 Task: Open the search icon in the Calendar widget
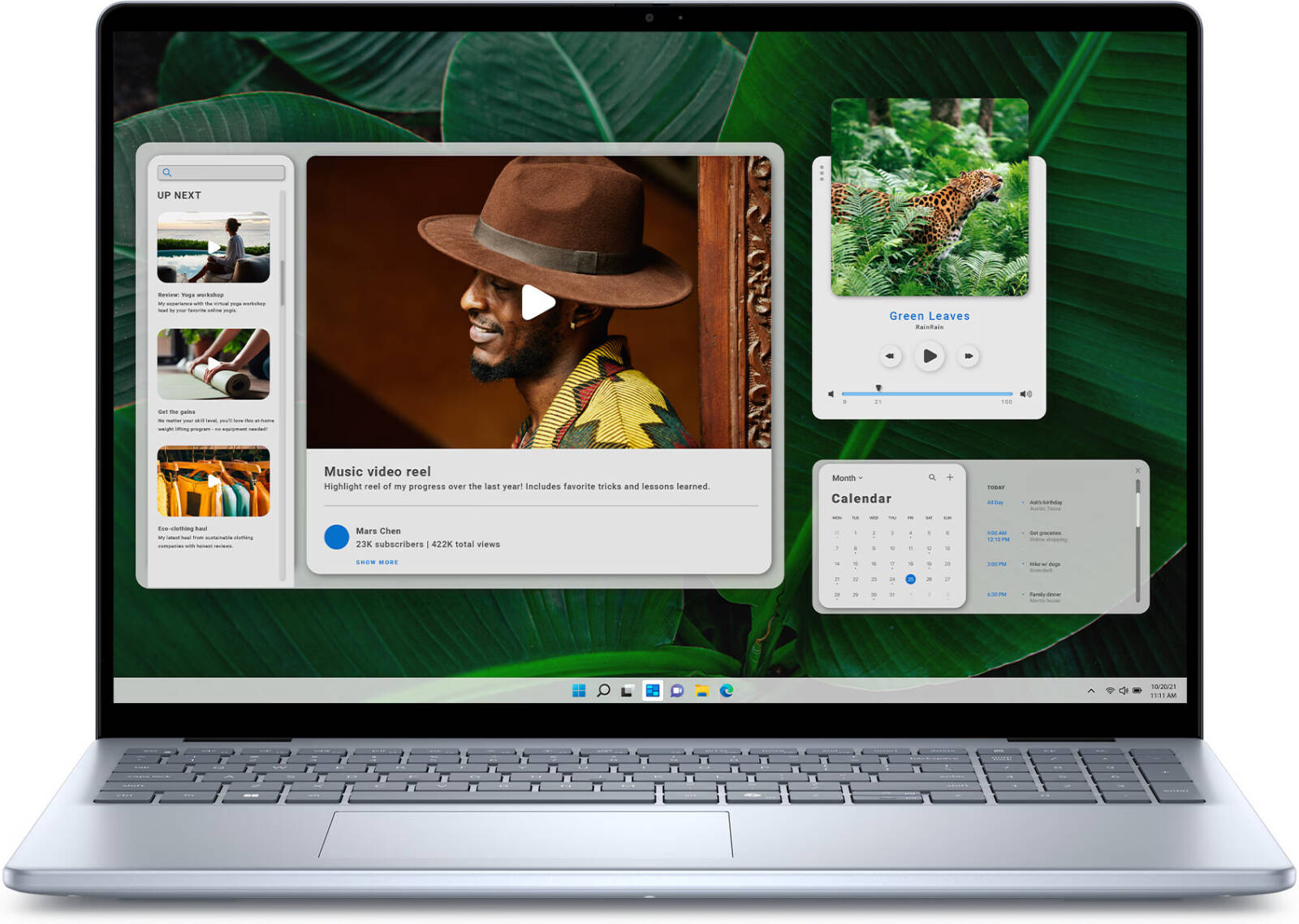pos(932,477)
